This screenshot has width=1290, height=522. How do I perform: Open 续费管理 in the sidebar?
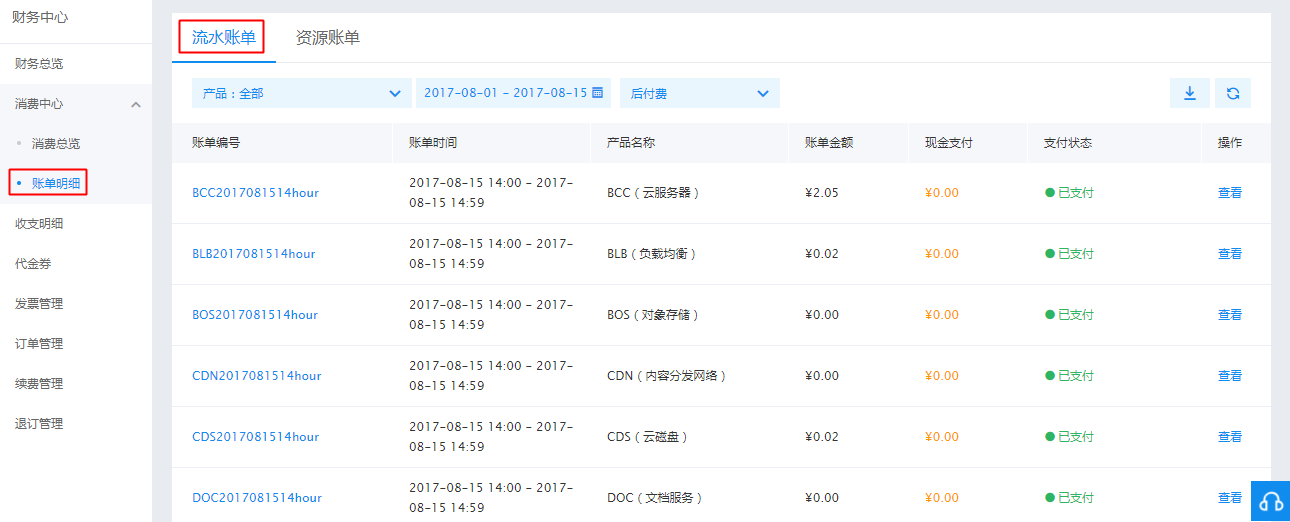tap(39, 384)
